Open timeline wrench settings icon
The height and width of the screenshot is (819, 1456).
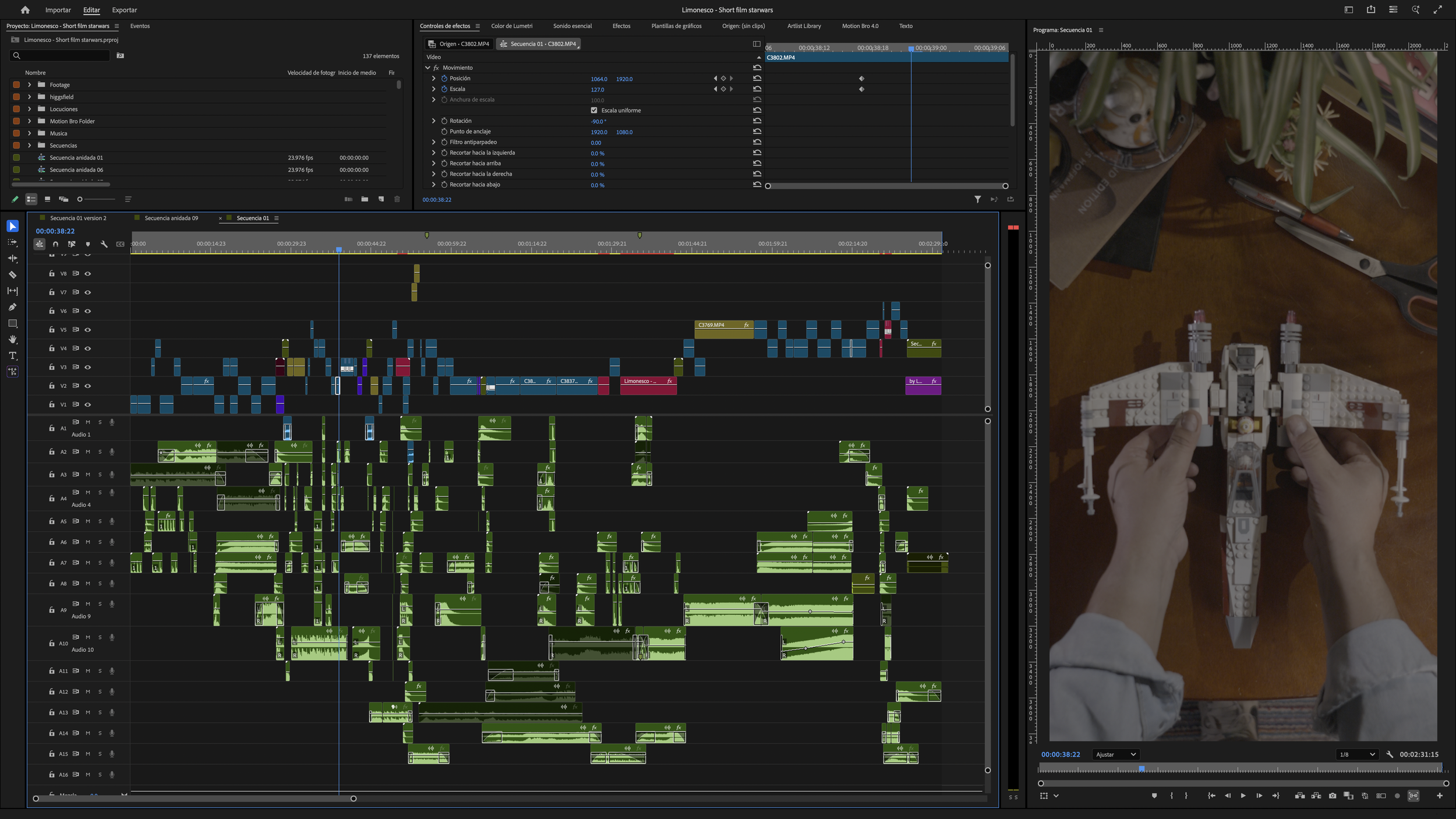pos(104,244)
